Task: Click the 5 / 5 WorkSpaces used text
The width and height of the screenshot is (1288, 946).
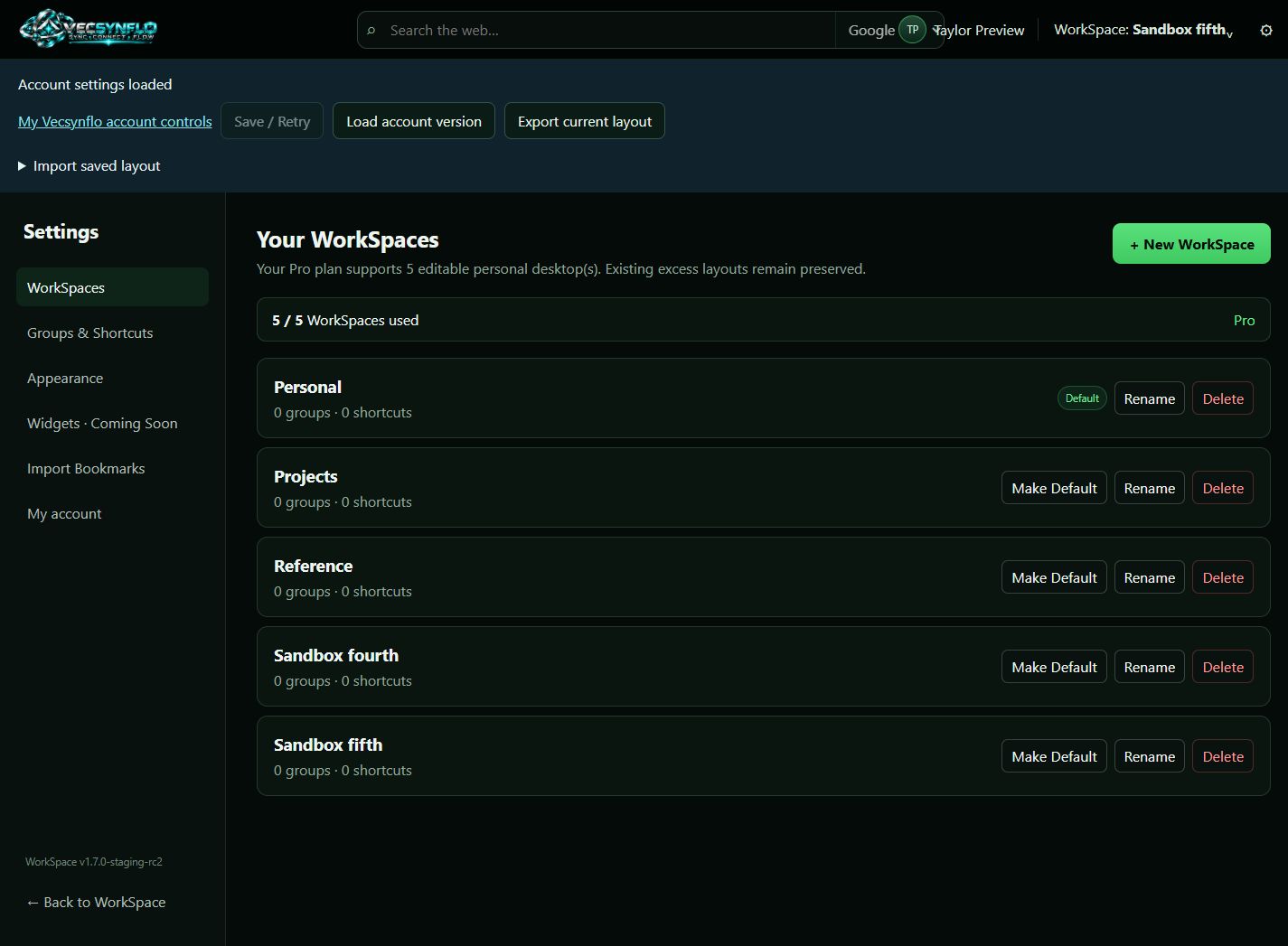Action: point(345,321)
